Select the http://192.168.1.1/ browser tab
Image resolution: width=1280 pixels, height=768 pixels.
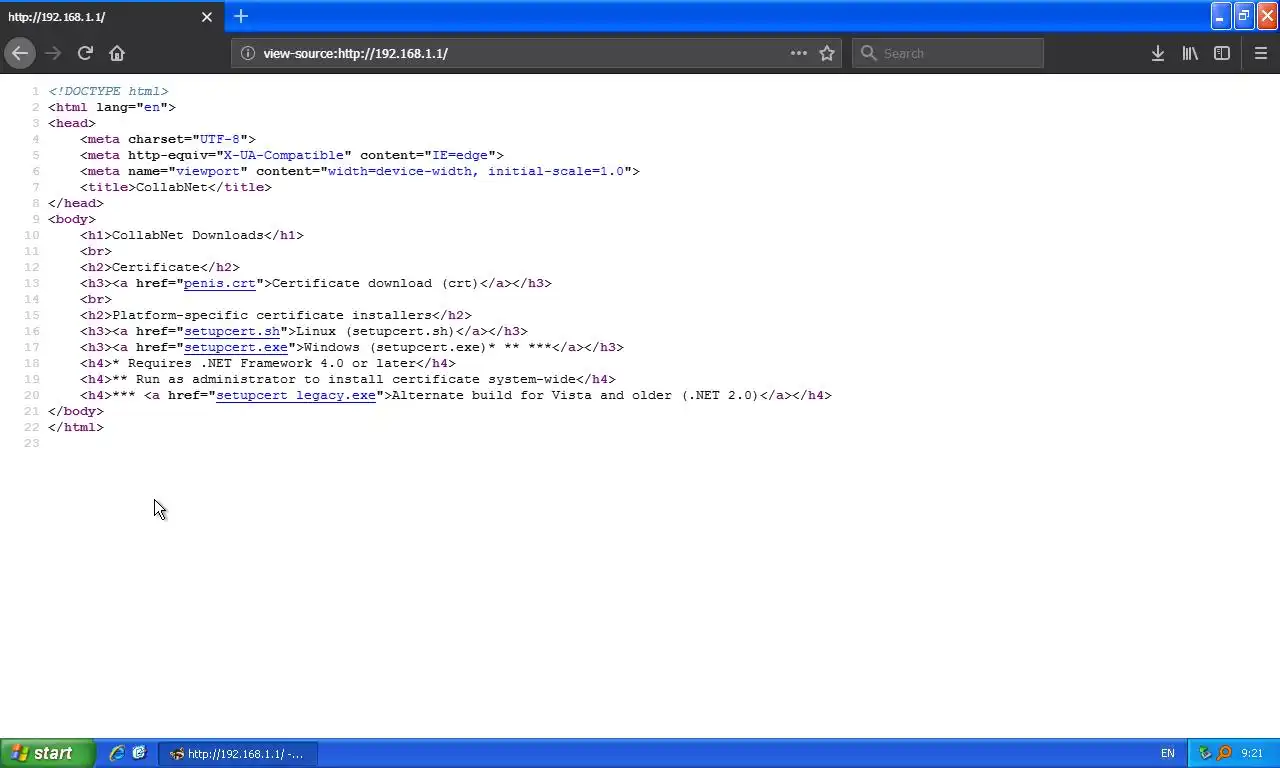pyautogui.click(x=112, y=17)
